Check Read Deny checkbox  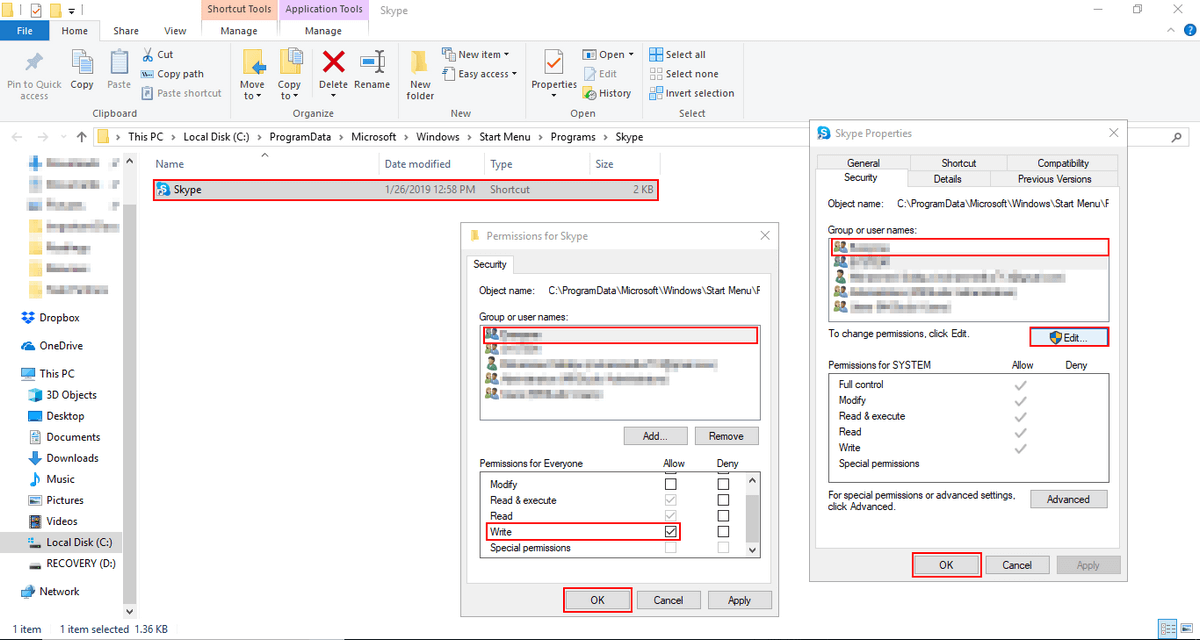coord(723,516)
